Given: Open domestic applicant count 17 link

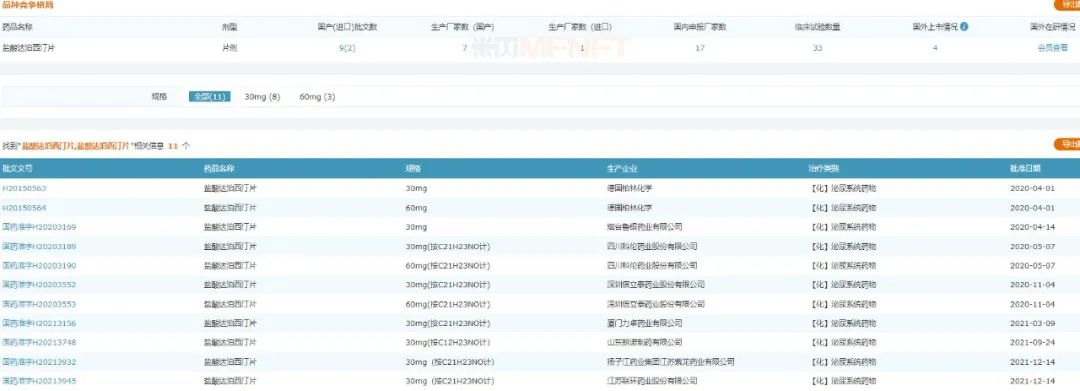Looking at the screenshot, I should point(700,48).
